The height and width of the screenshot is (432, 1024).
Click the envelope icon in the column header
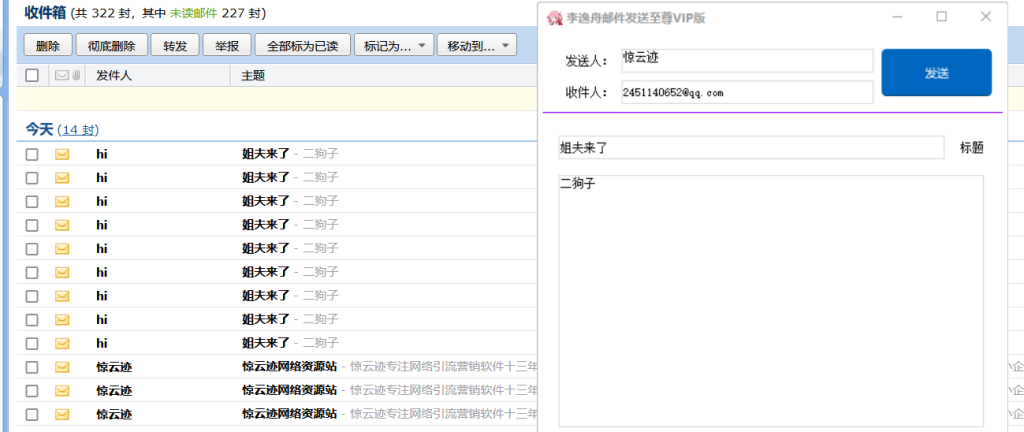[x=61, y=75]
